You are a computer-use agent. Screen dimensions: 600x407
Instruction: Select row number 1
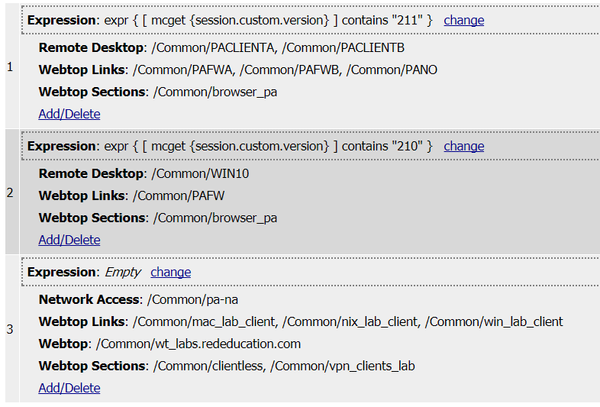tap(10, 67)
